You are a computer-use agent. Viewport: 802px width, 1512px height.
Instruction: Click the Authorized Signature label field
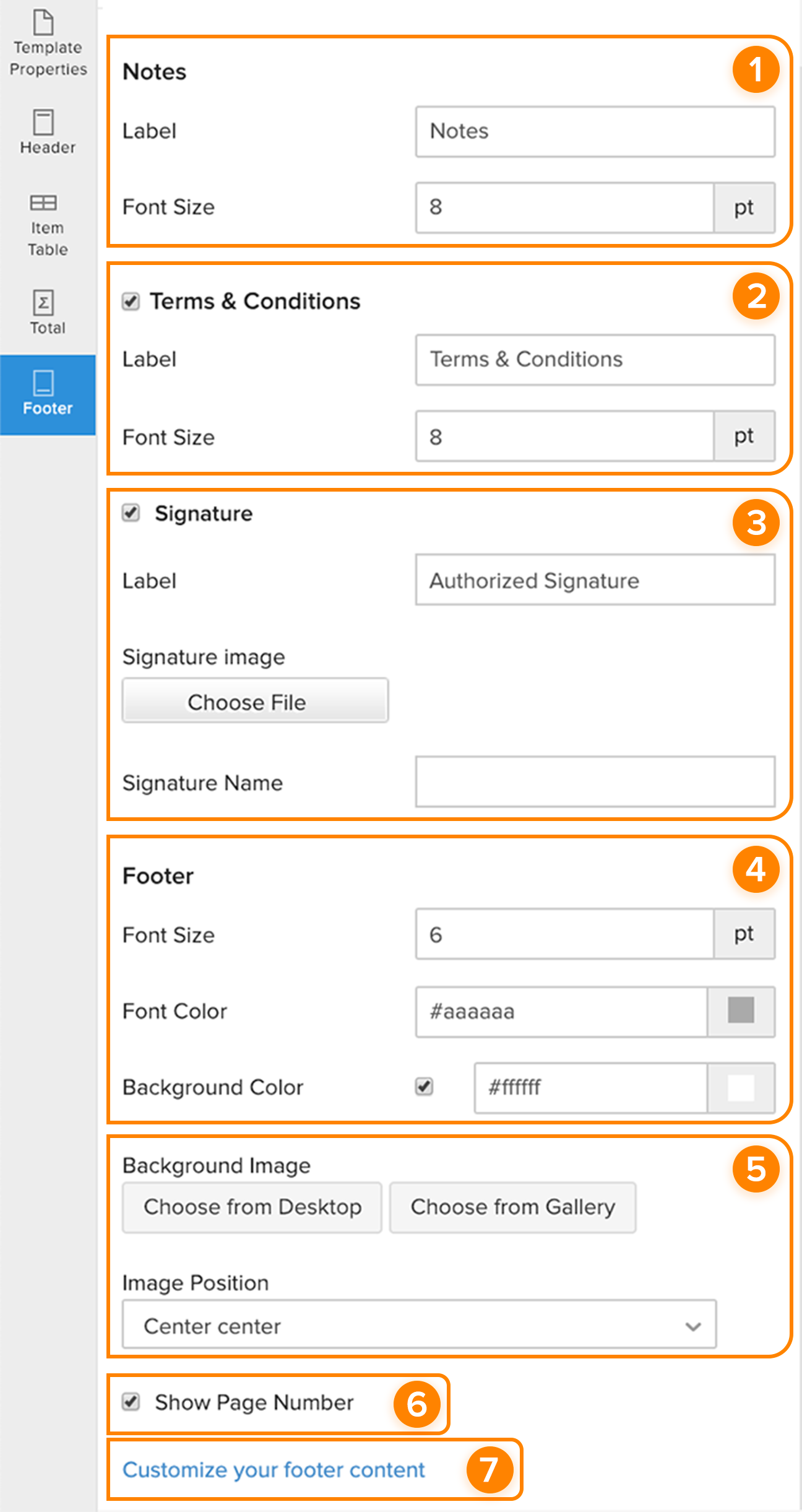coord(594,580)
